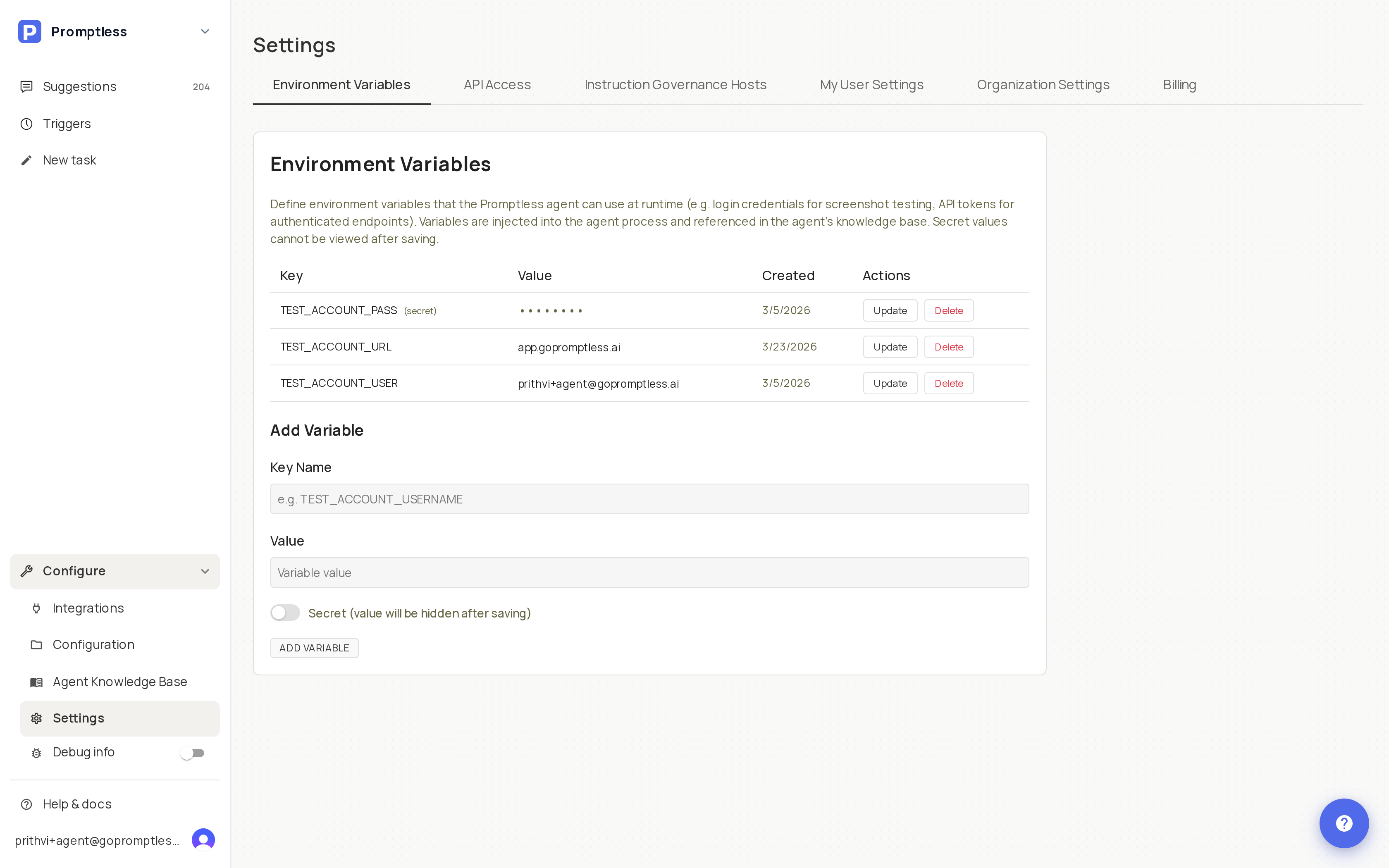Click the TEST_ACCOUNT_USER 3/5/2026 date

tap(786, 384)
